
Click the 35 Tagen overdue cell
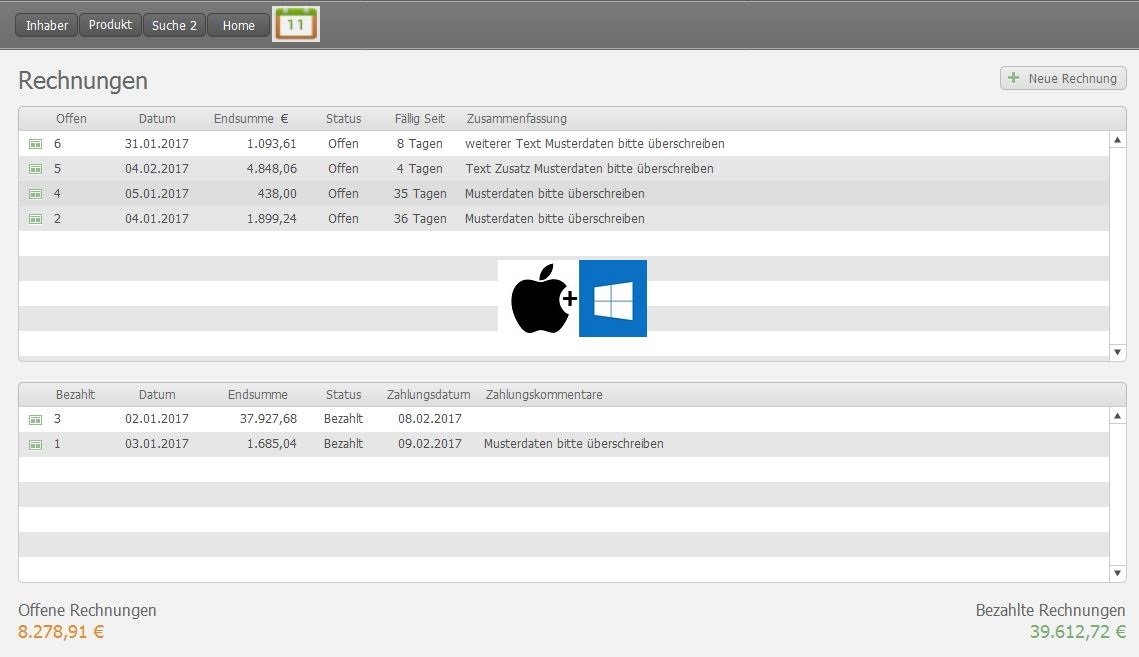420,194
